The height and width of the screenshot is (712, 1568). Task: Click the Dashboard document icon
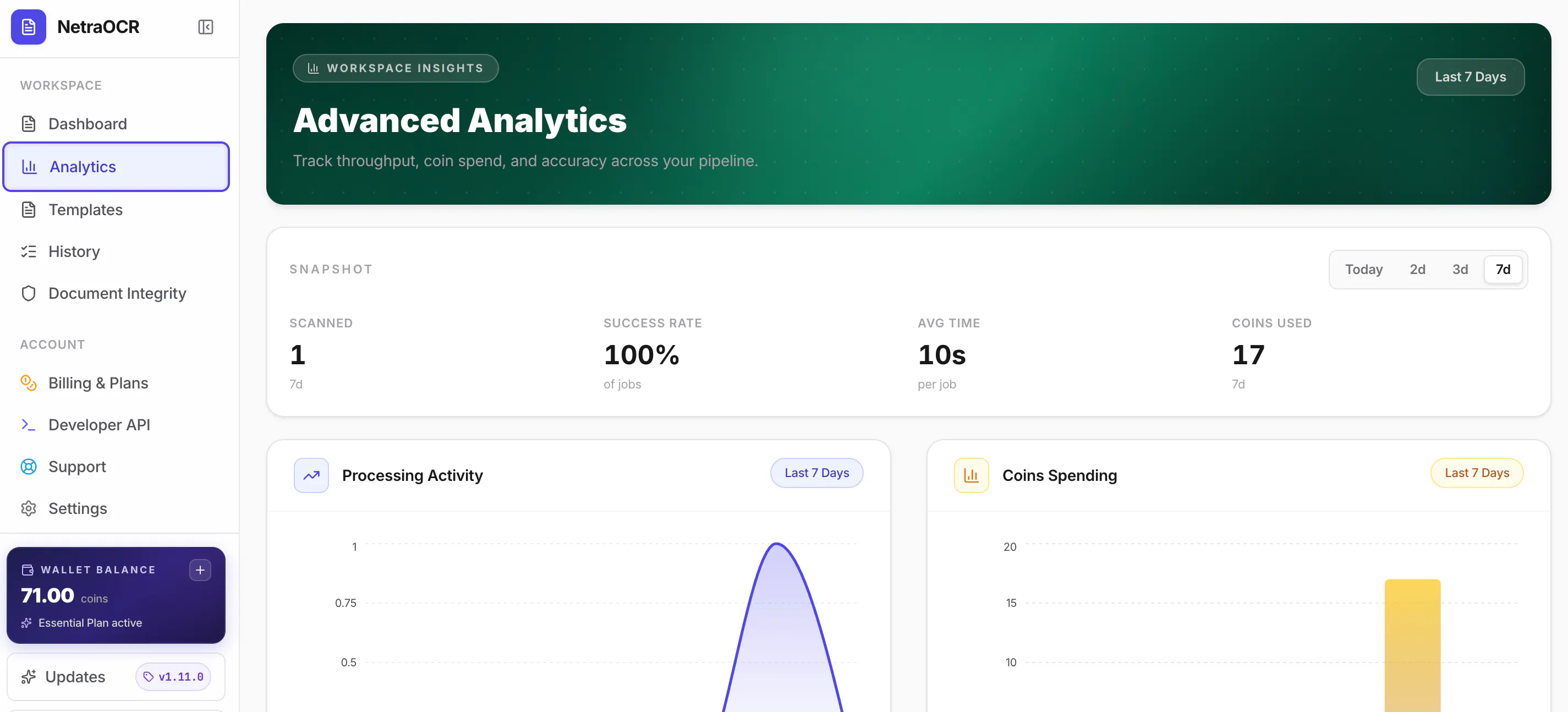[29, 124]
